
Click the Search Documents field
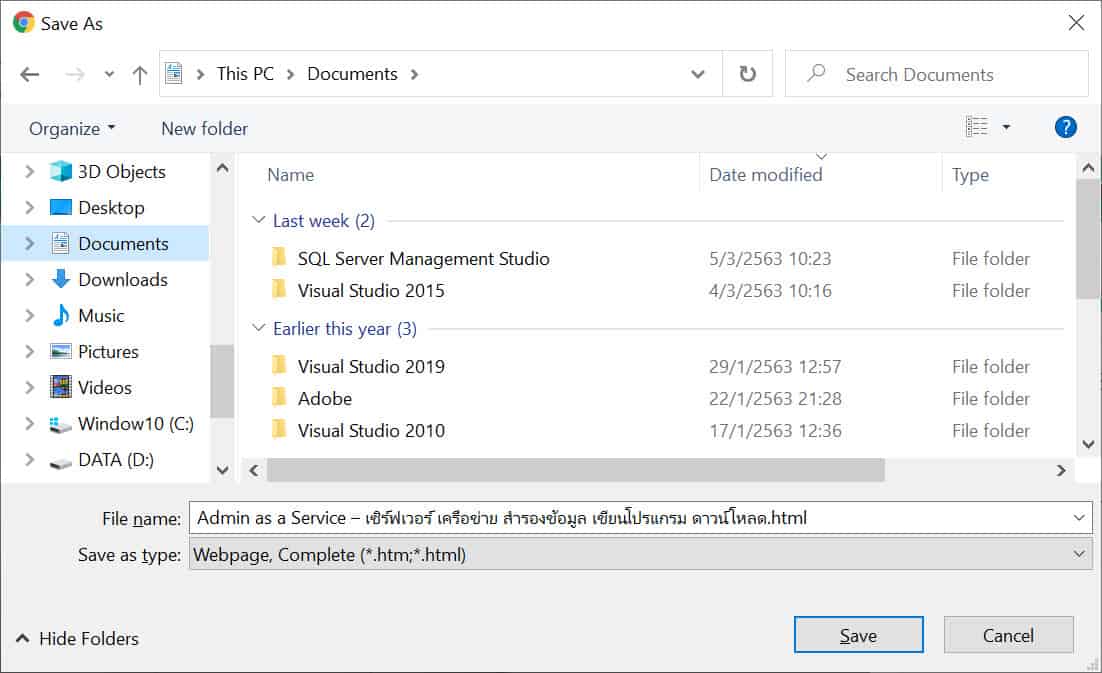coord(936,74)
